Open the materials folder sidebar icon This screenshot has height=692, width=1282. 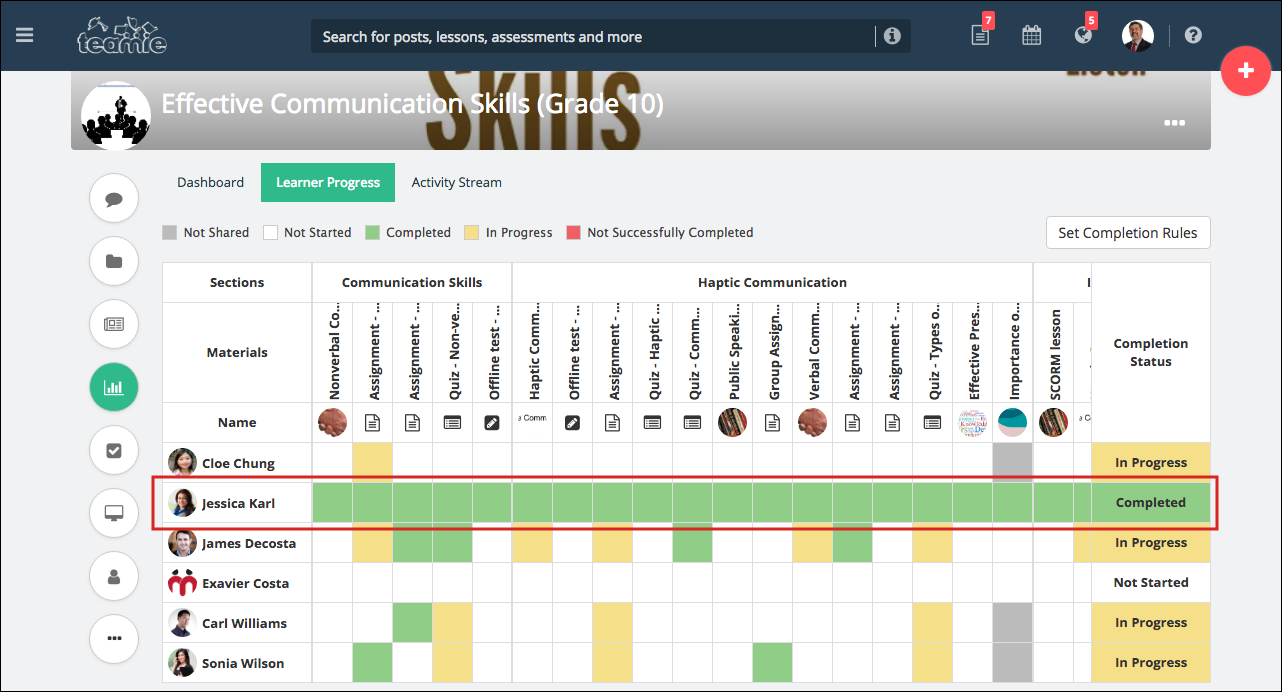[x=114, y=261]
